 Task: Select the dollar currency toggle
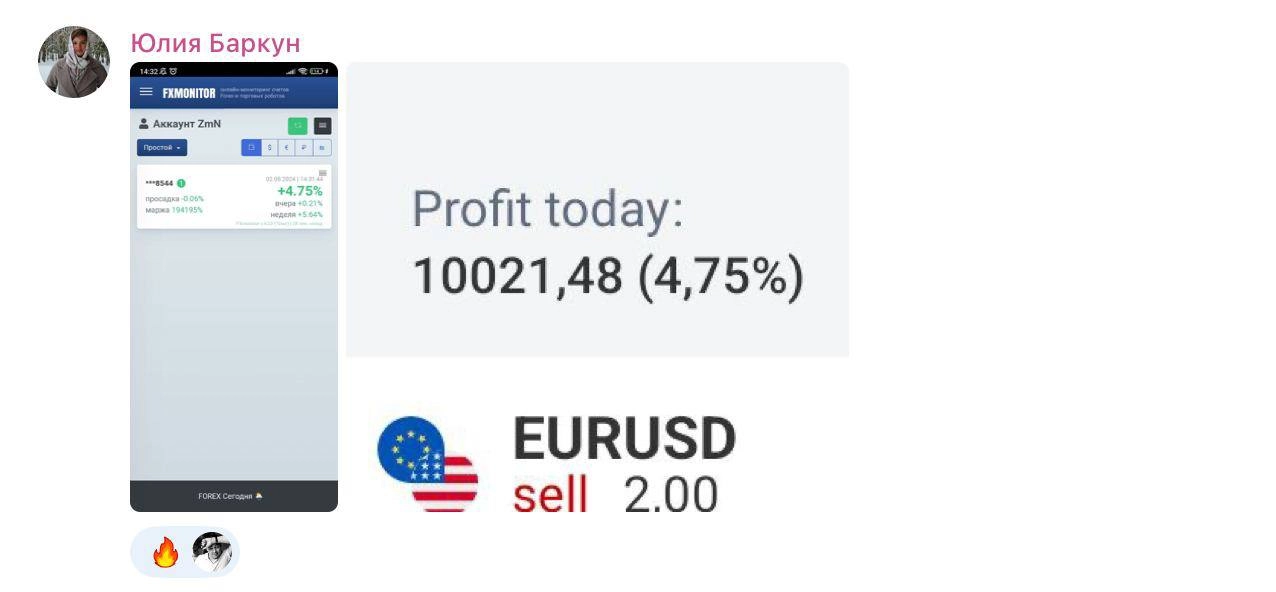269,148
